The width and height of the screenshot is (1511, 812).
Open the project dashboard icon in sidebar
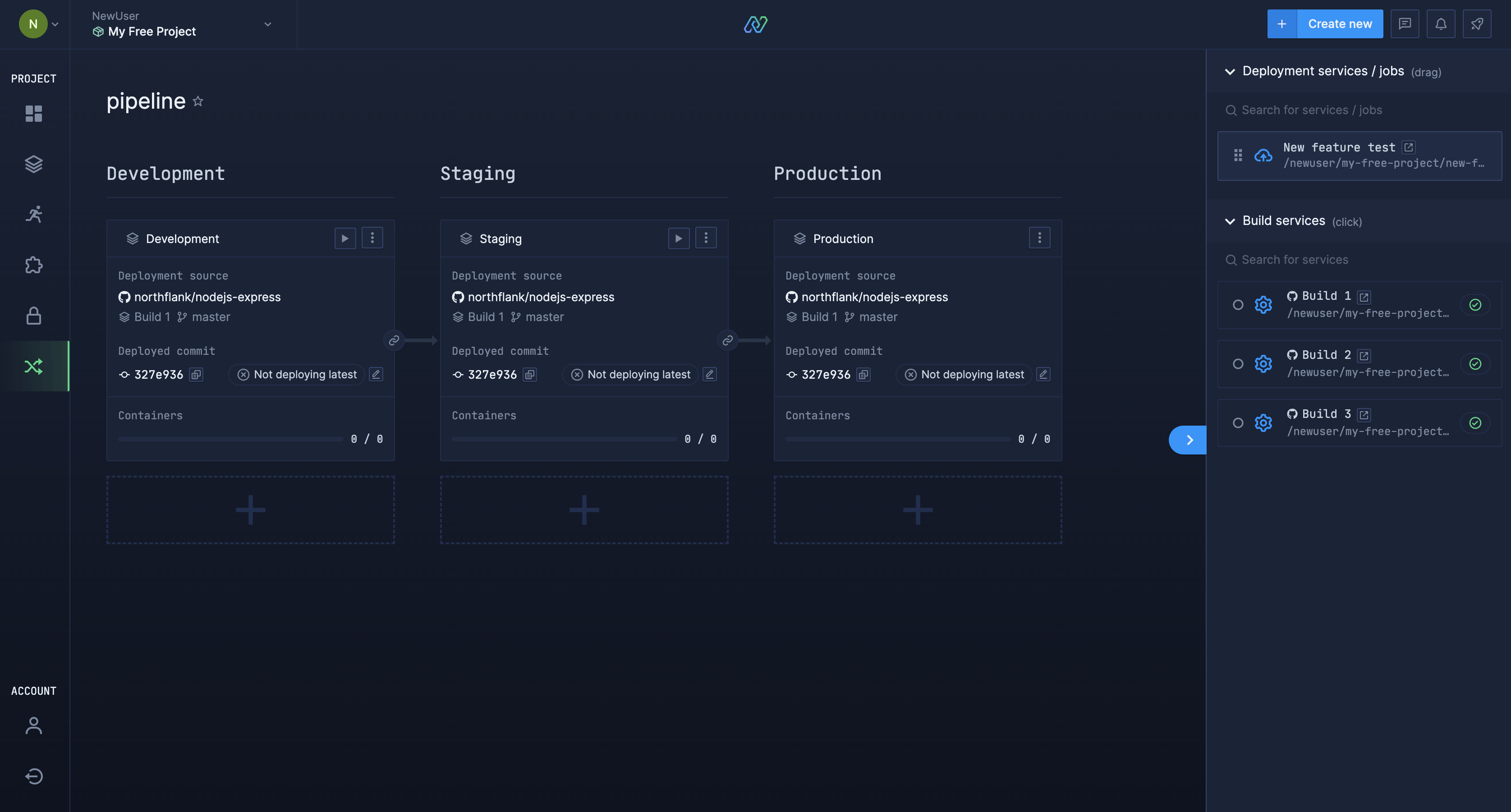pyautogui.click(x=34, y=113)
